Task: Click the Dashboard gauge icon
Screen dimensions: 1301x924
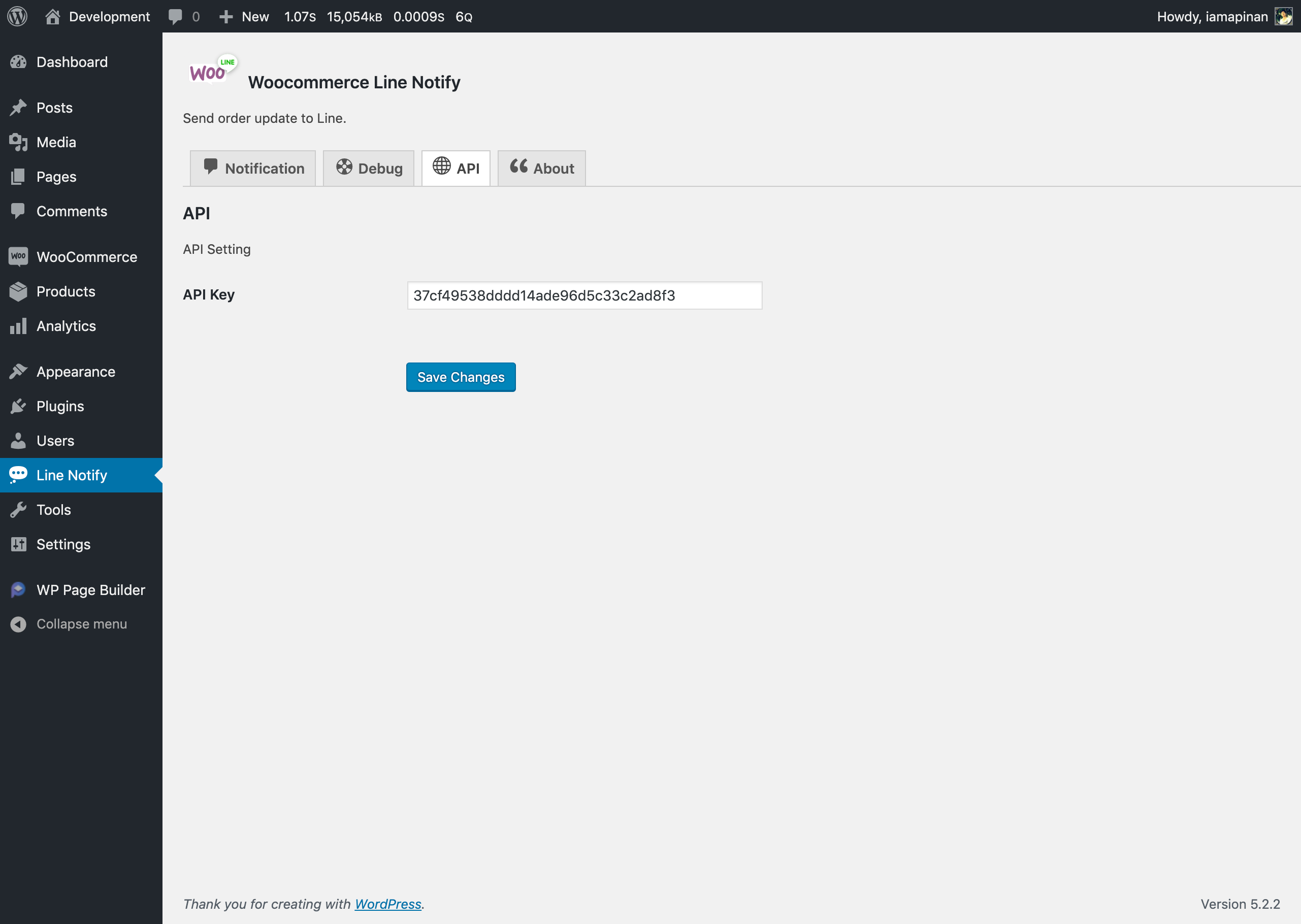Action: pos(18,62)
